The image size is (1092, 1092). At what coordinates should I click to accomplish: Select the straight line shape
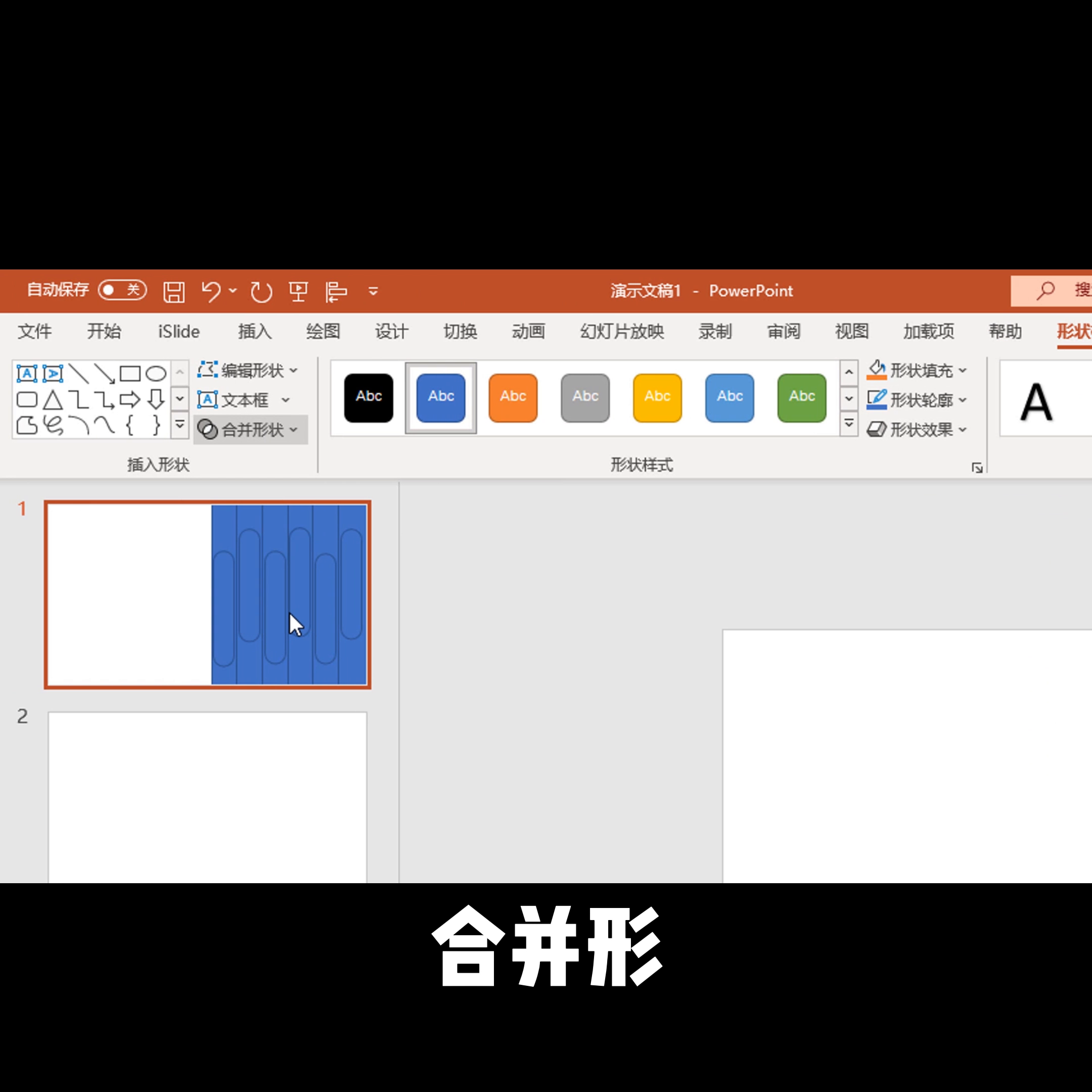pyautogui.click(x=78, y=374)
